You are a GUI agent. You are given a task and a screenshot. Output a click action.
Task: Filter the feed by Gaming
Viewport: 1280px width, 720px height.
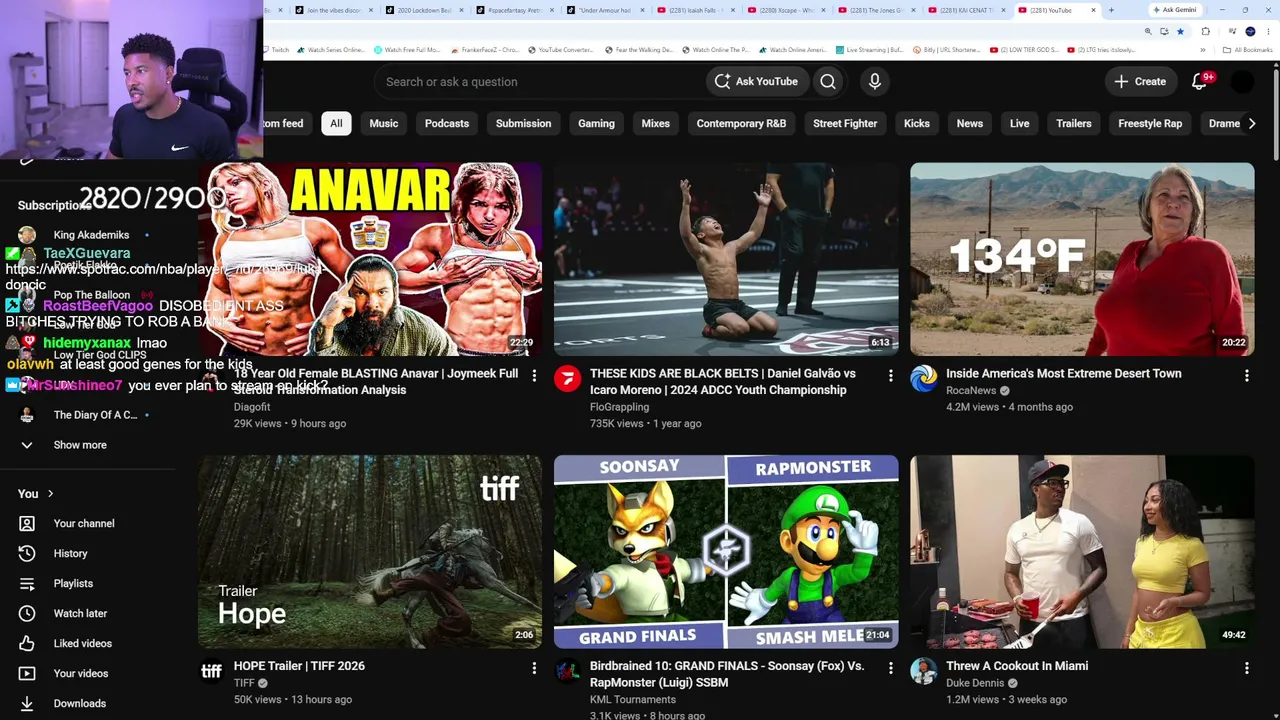pos(596,123)
